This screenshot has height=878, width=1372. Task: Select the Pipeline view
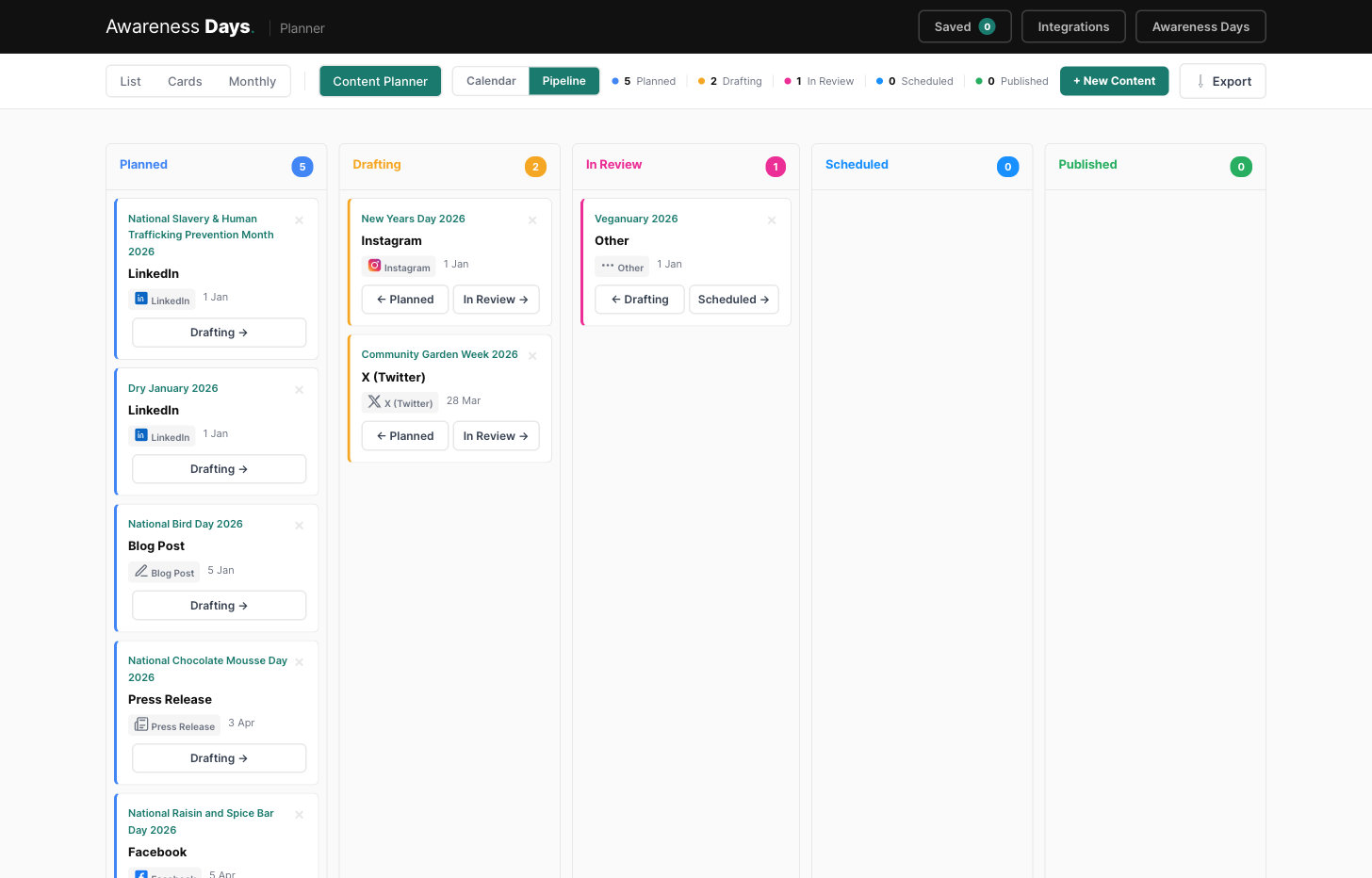pos(564,81)
